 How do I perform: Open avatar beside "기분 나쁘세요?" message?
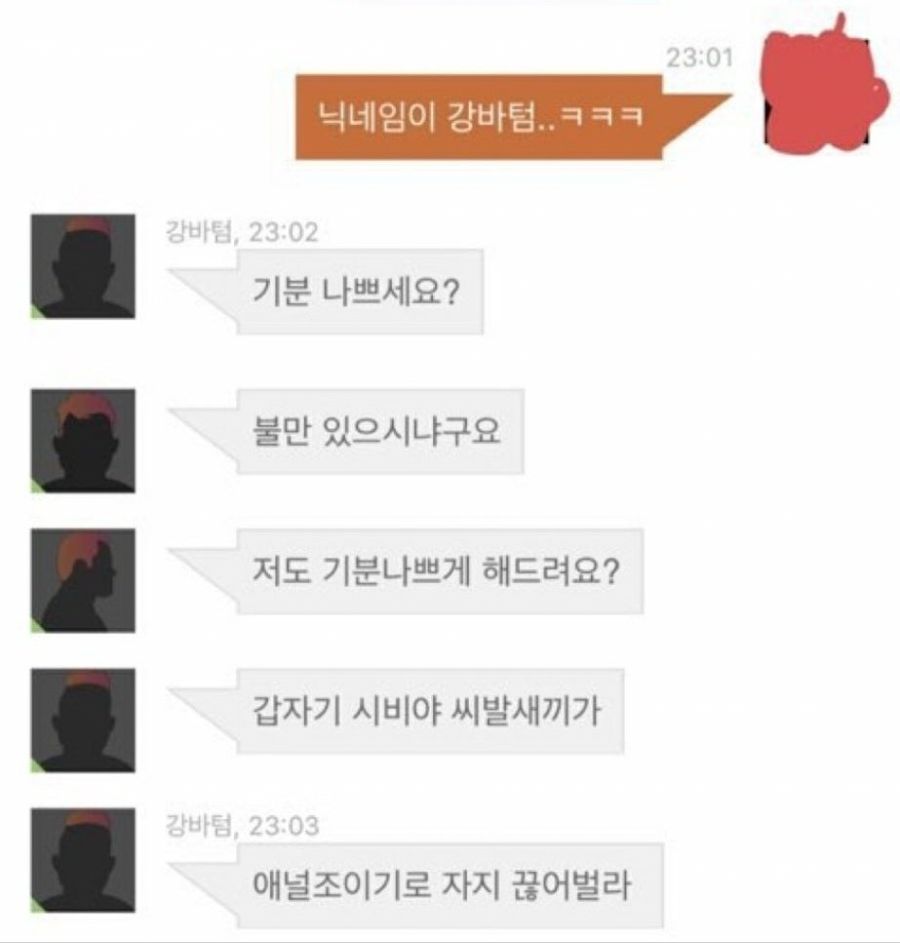83,266
